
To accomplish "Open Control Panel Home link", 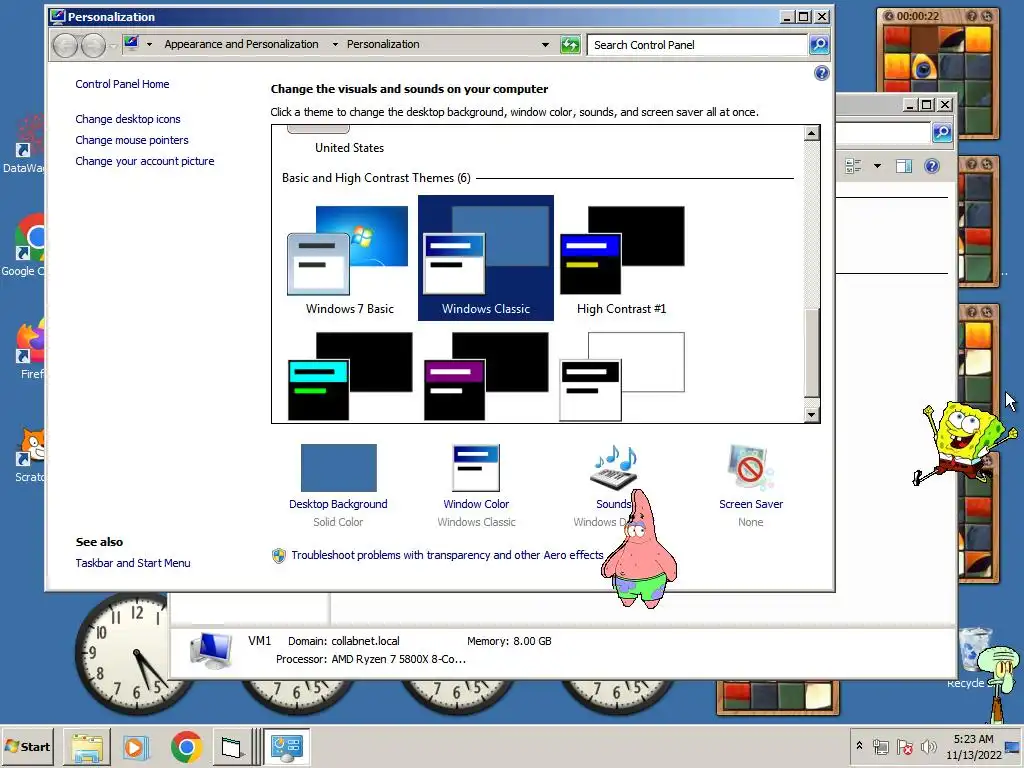I will point(122,84).
